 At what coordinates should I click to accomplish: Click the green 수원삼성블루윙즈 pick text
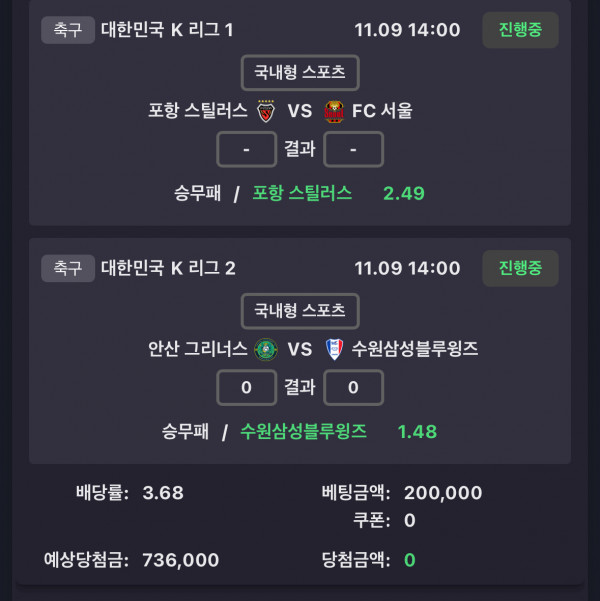coord(303,431)
